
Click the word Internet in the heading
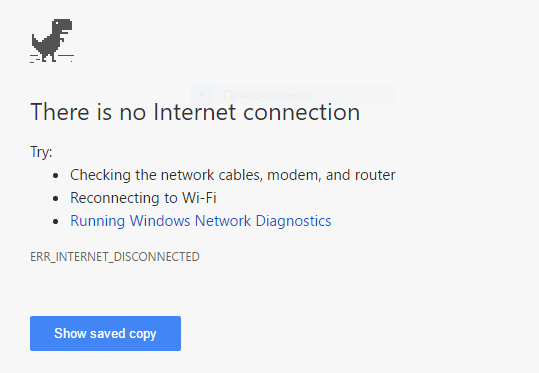195,112
